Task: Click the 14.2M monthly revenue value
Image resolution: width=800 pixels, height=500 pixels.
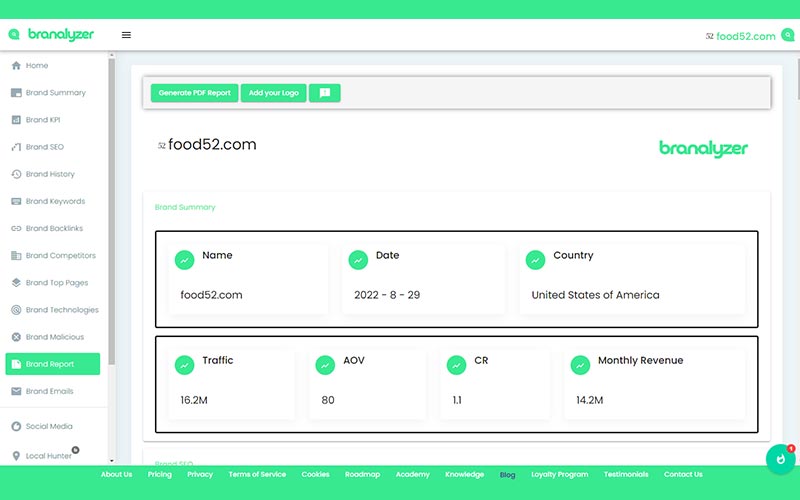Action: tap(590, 400)
